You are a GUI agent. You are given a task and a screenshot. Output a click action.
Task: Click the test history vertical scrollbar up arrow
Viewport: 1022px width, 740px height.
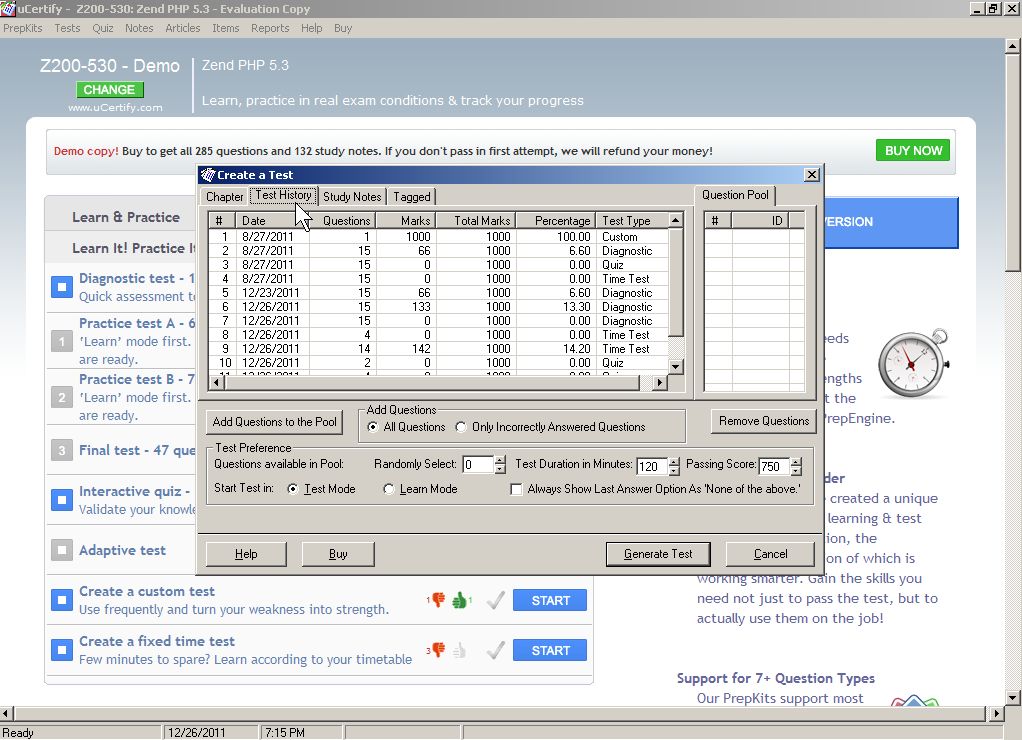pyautogui.click(x=676, y=220)
